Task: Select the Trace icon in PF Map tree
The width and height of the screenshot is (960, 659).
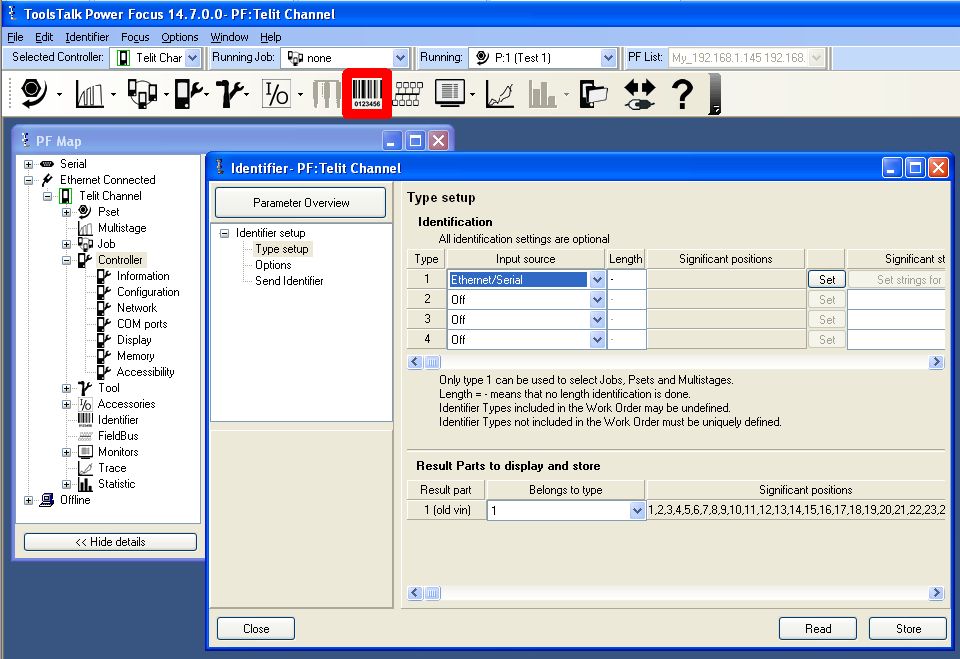Action: click(x=85, y=468)
